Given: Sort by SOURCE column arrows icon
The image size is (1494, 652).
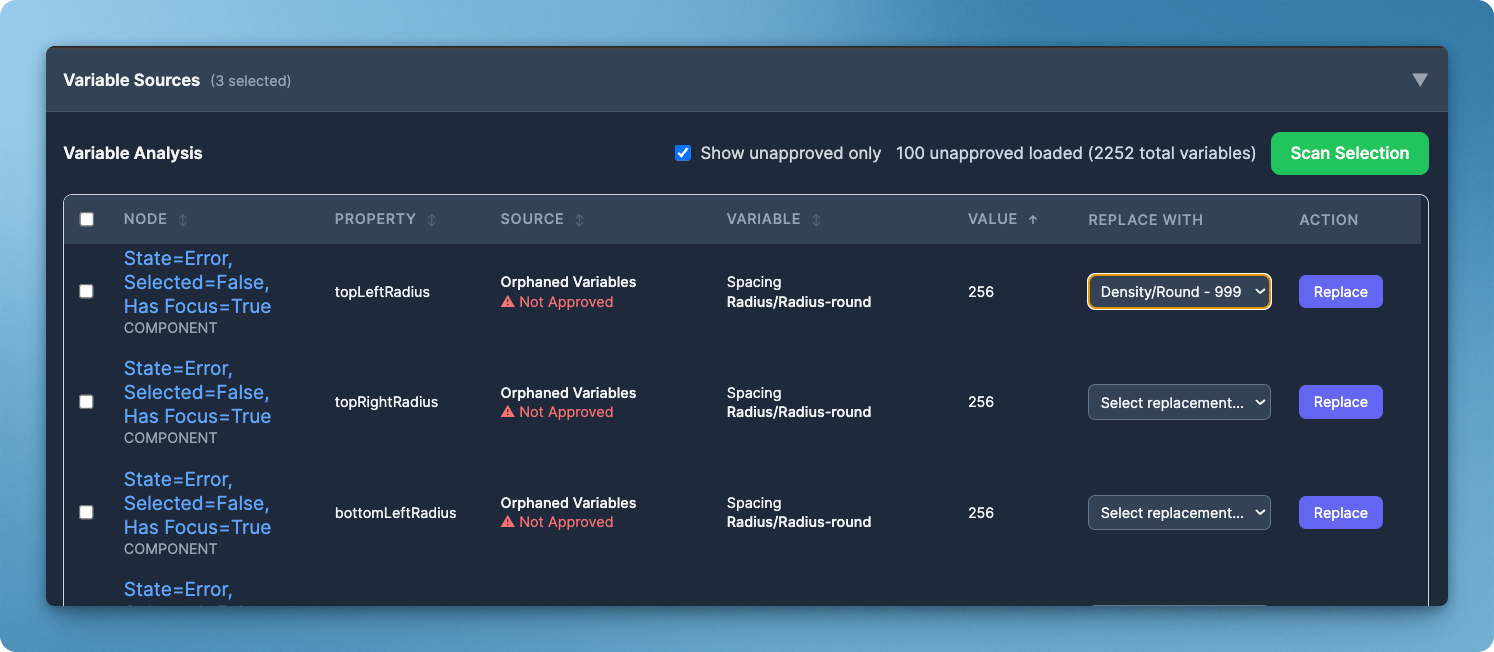Looking at the screenshot, I should [x=580, y=220].
